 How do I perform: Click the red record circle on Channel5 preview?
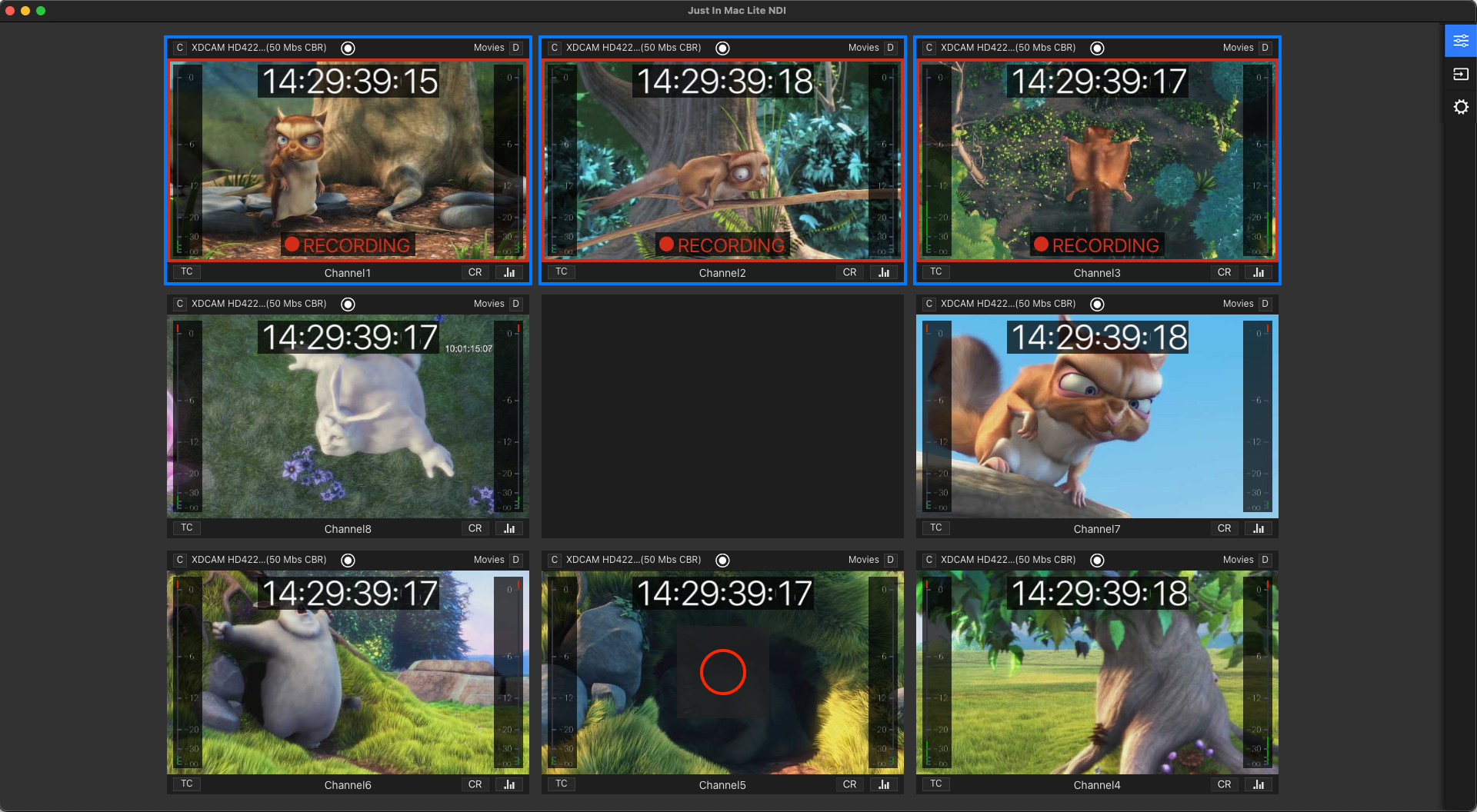click(722, 672)
